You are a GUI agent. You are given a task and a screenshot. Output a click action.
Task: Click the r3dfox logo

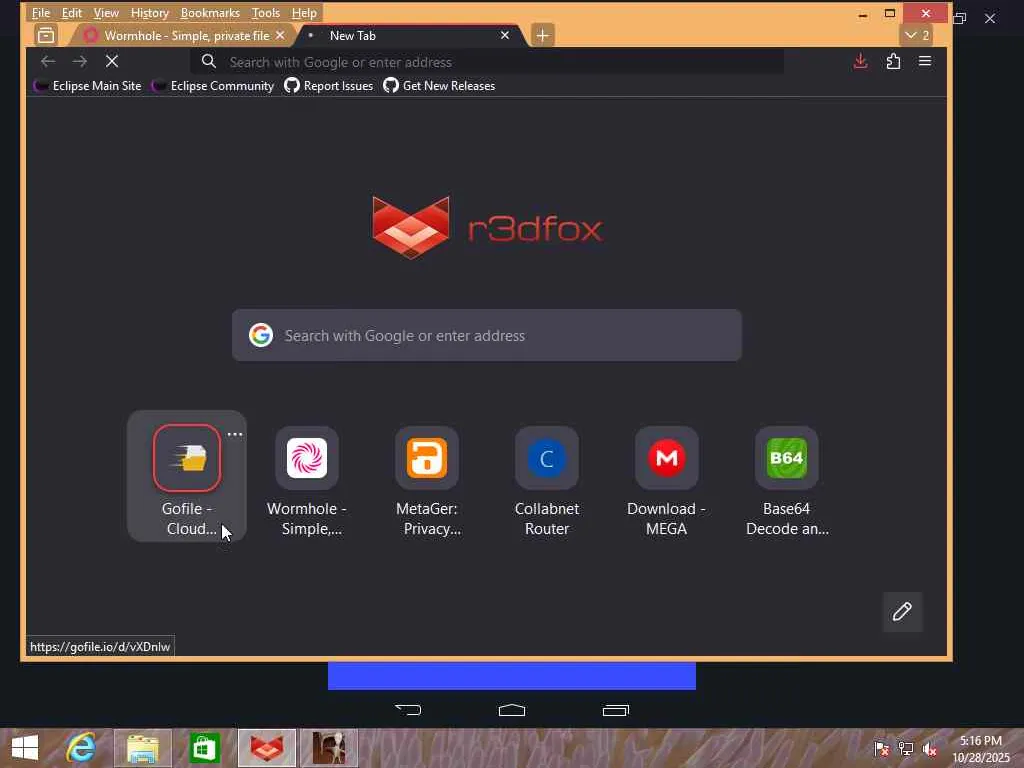click(x=487, y=228)
